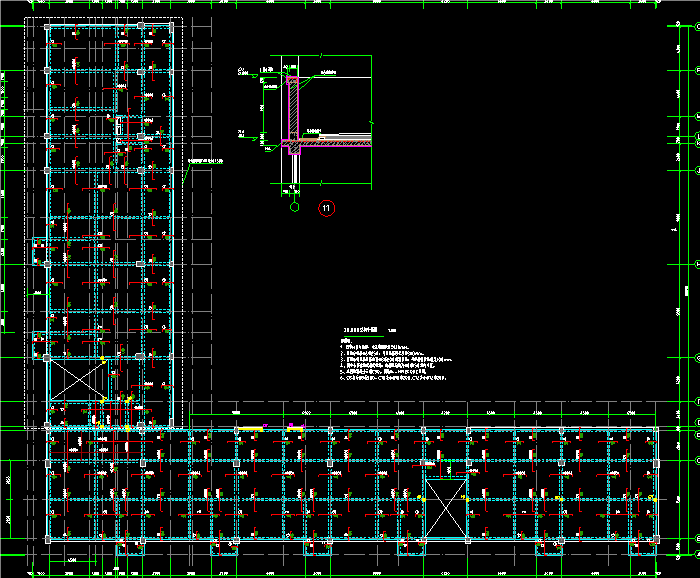Select the hatched floor slab in the section detail

[x=335, y=143]
